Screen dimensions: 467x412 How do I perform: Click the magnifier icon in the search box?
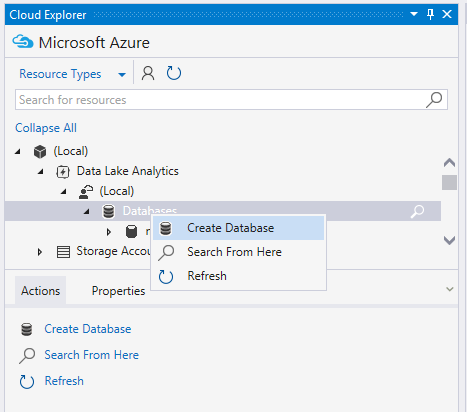click(434, 100)
